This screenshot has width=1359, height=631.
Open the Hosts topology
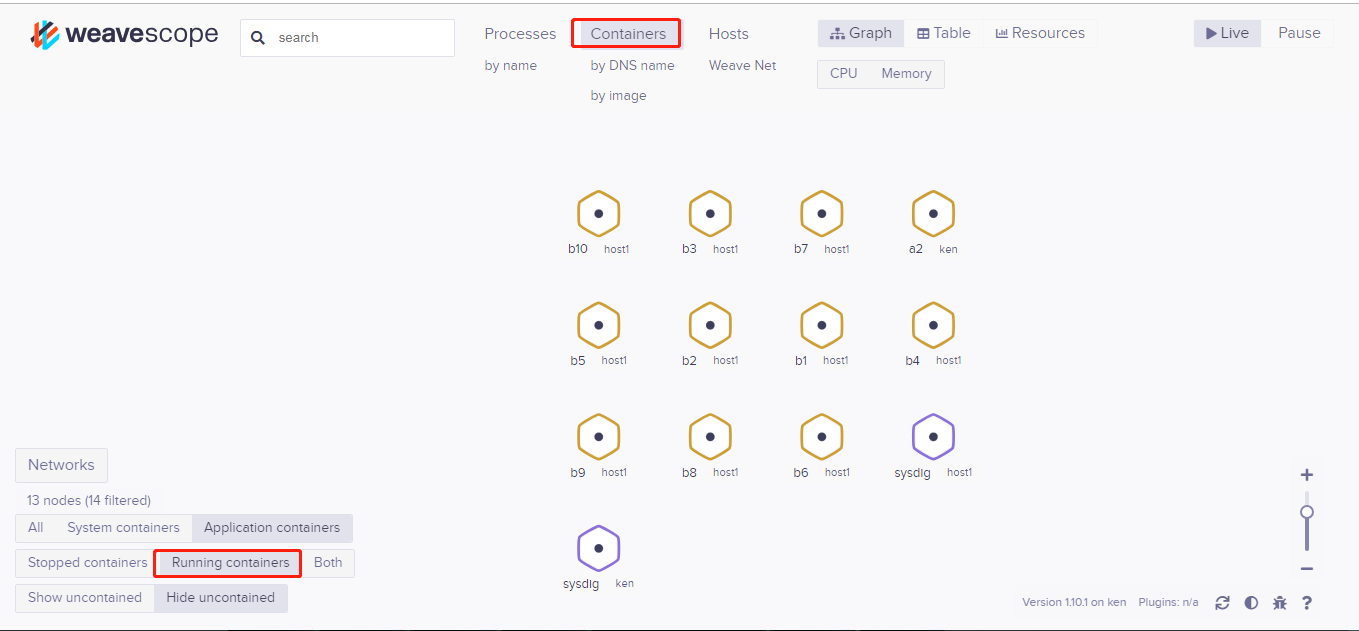tap(728, 33)
